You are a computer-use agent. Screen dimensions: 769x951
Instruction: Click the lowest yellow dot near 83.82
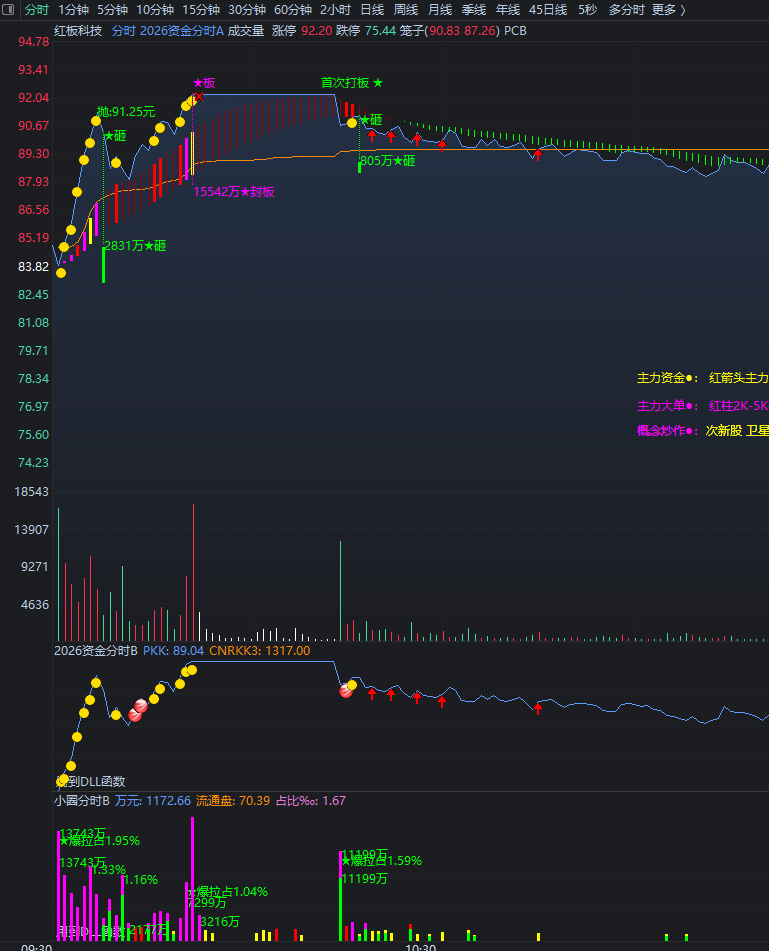click(x=61, y=273)
